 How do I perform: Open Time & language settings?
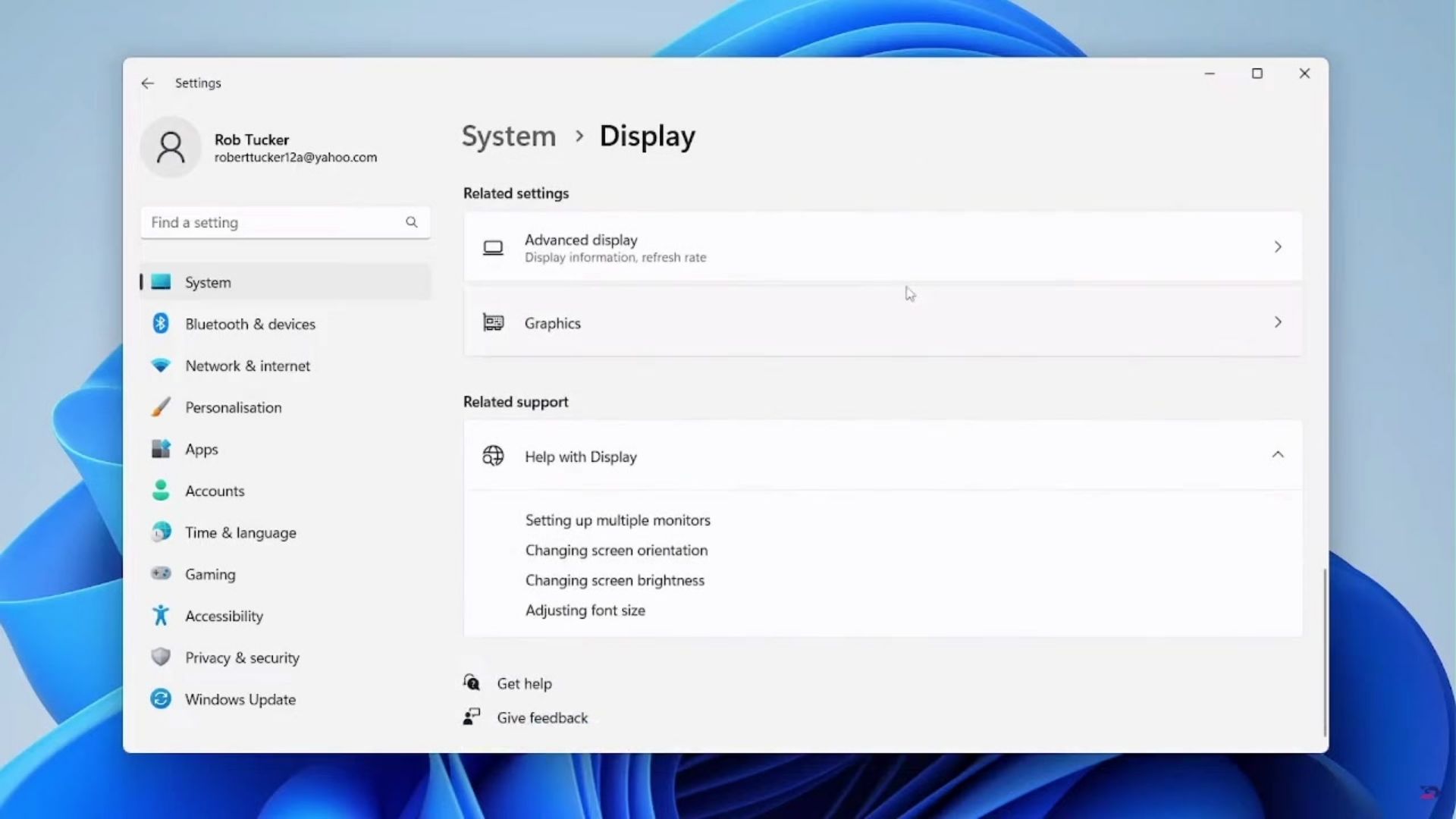point(286,532)
